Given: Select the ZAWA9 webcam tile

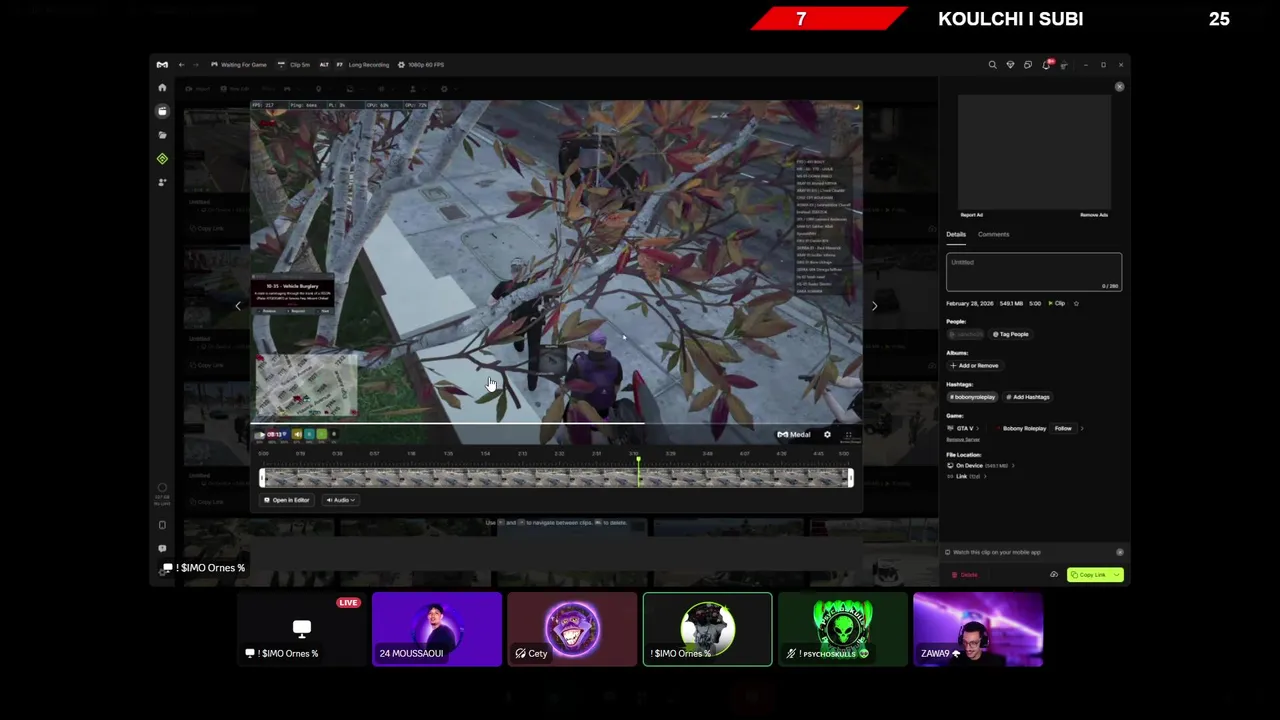Looking at the screenshot, I should pos(978,629).
